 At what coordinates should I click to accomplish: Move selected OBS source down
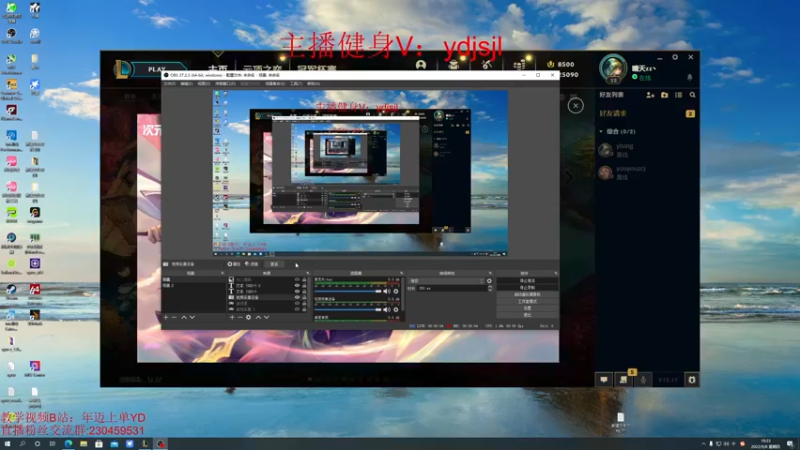coord(266,317)
